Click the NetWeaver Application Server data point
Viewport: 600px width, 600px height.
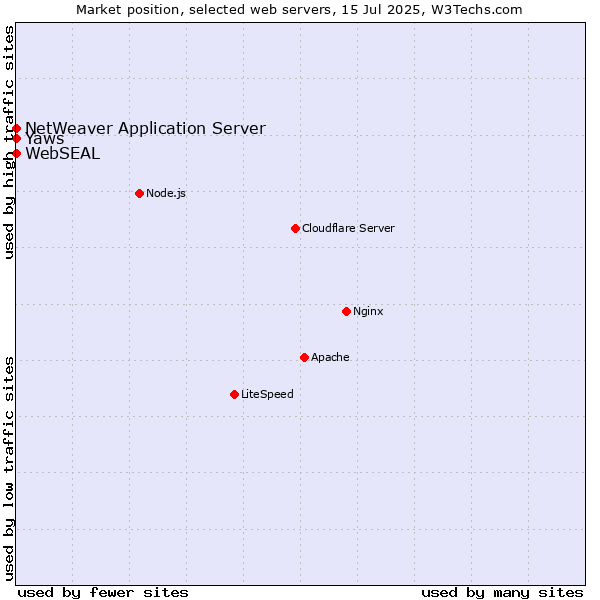tap(16, 128)
